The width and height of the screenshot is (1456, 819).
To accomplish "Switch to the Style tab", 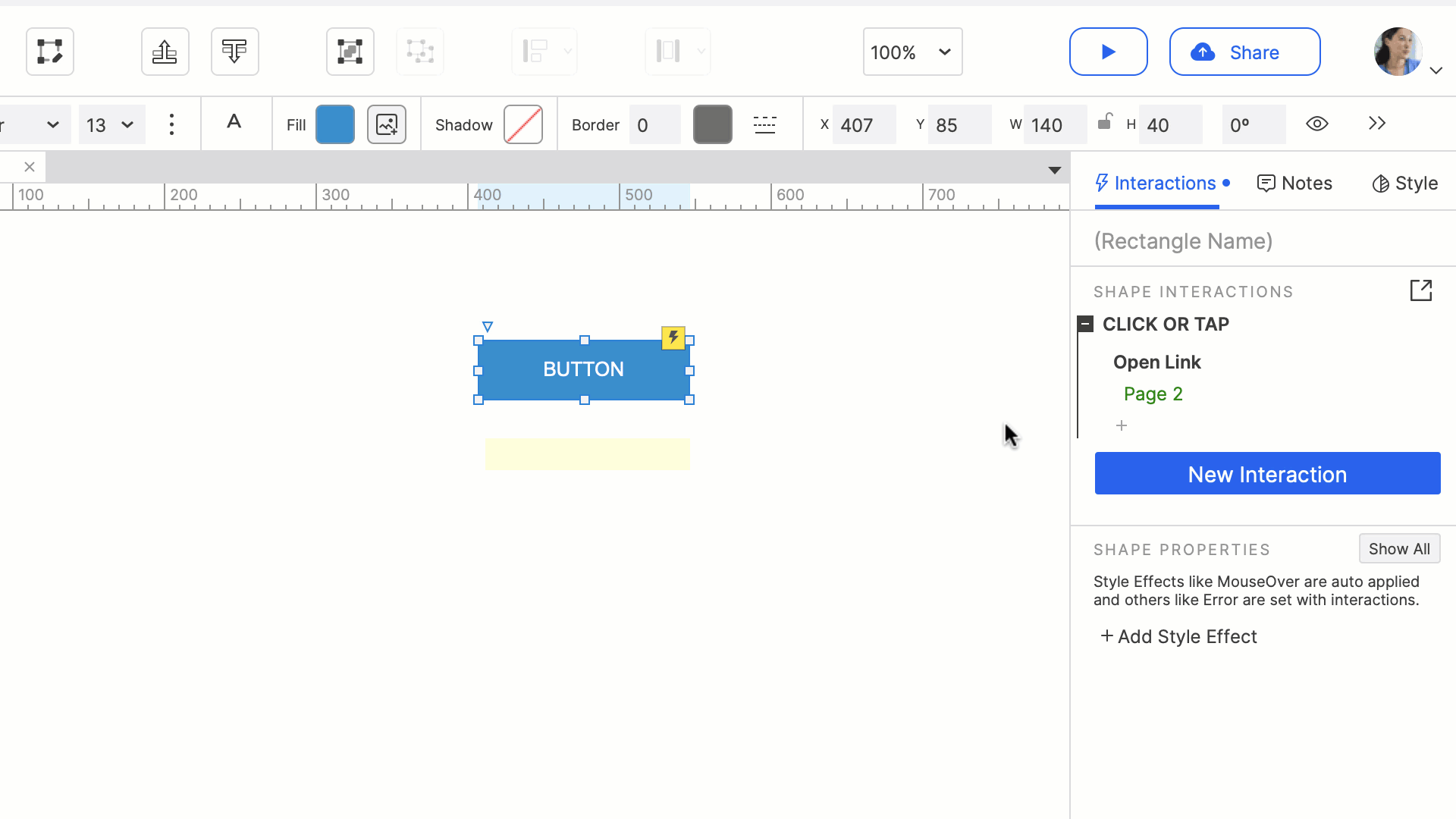I will (x=1405, y=184).
